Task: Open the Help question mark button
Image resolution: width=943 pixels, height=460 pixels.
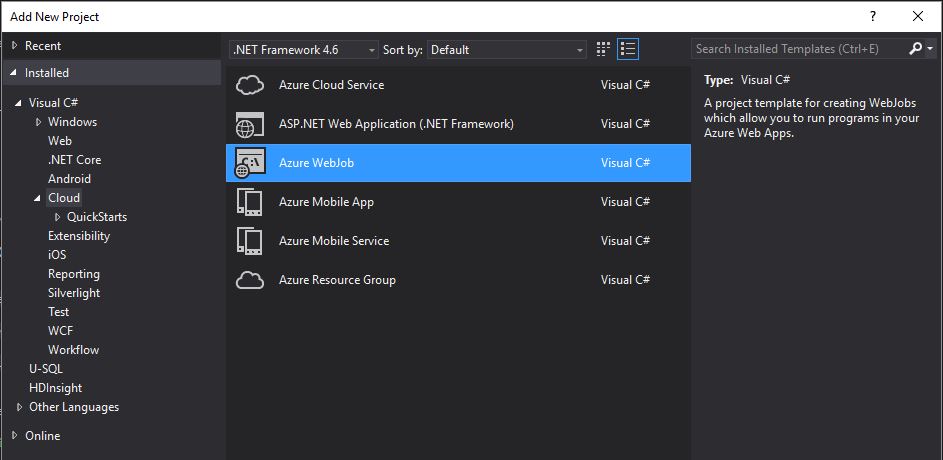Action: click(x=873, y=17)
